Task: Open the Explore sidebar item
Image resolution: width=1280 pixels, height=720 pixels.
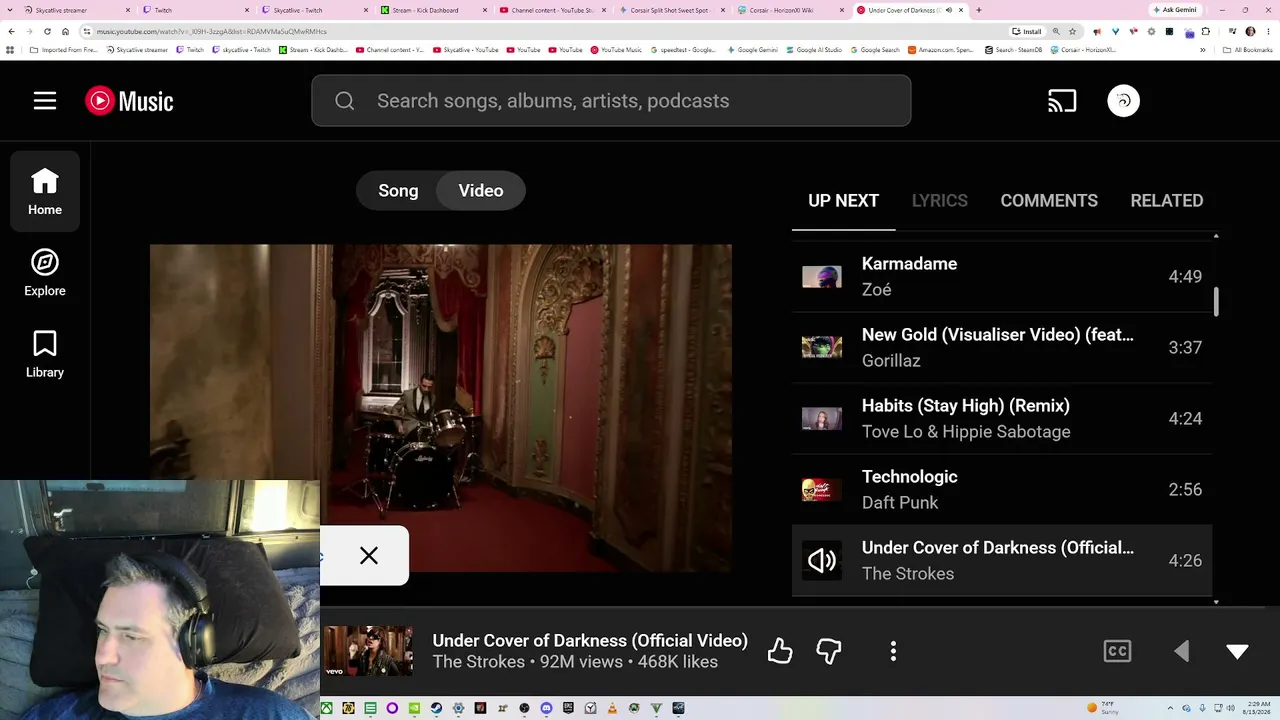Action: [45, 273]
